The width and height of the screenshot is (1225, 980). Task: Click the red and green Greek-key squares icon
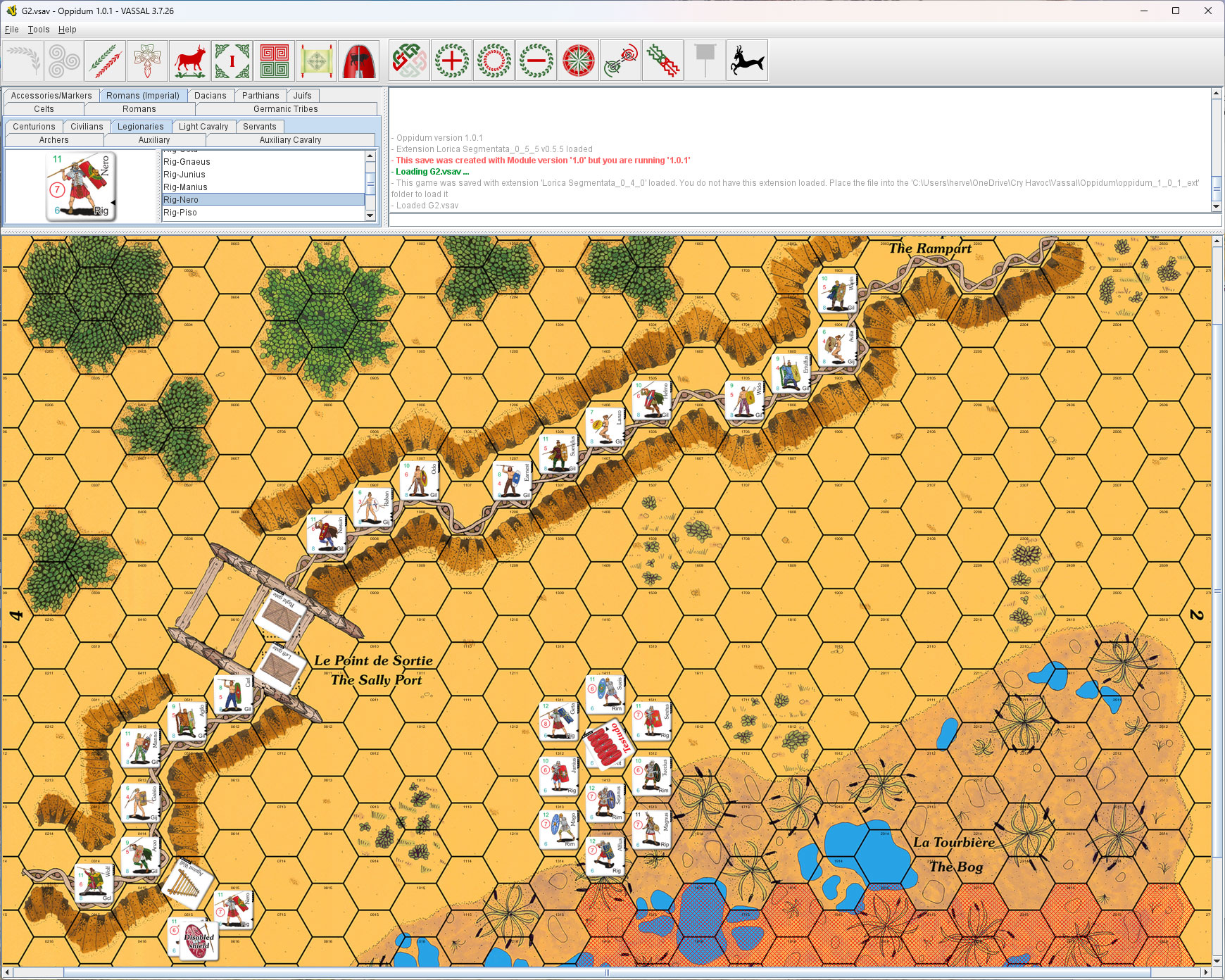point(275,61)
